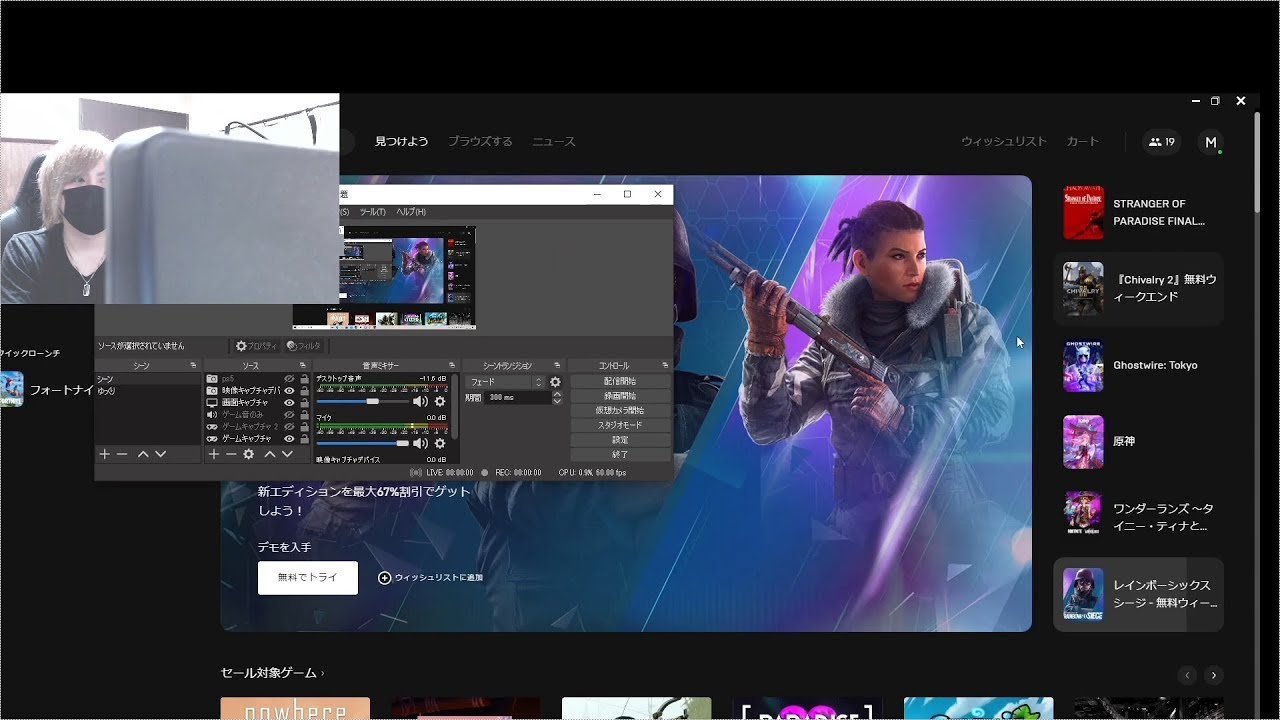This screenshot has height=720, width=1280.
Task: Click the audio mixer vertical scrollbar
Action: click(x=456, y=405)
